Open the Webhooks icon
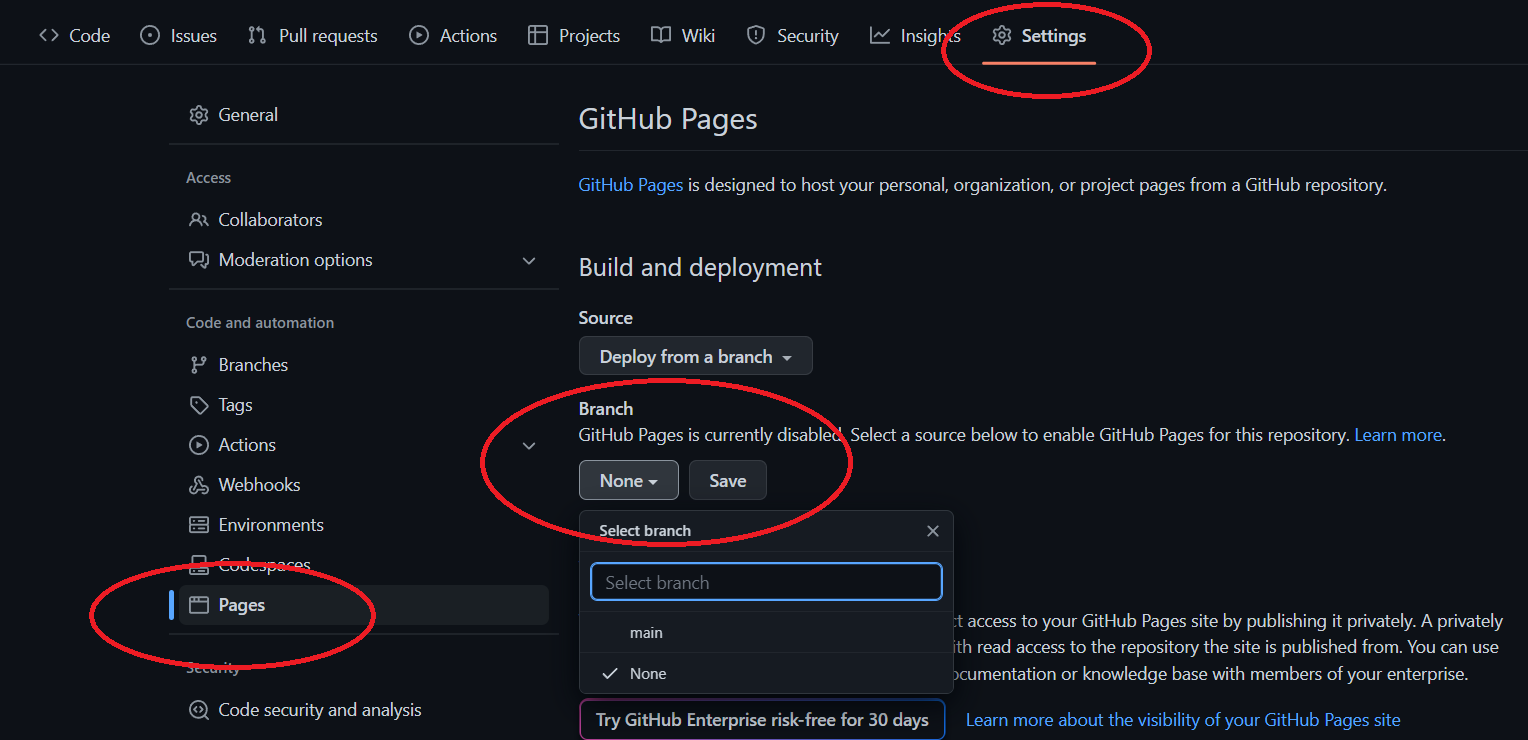Viewport: 1528px width, 740px height. [199, 484]
